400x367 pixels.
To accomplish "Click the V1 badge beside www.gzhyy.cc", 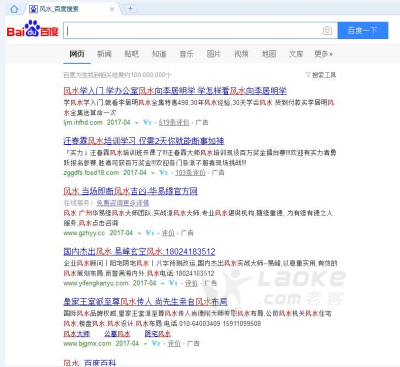I will click(x=150, y=233).
